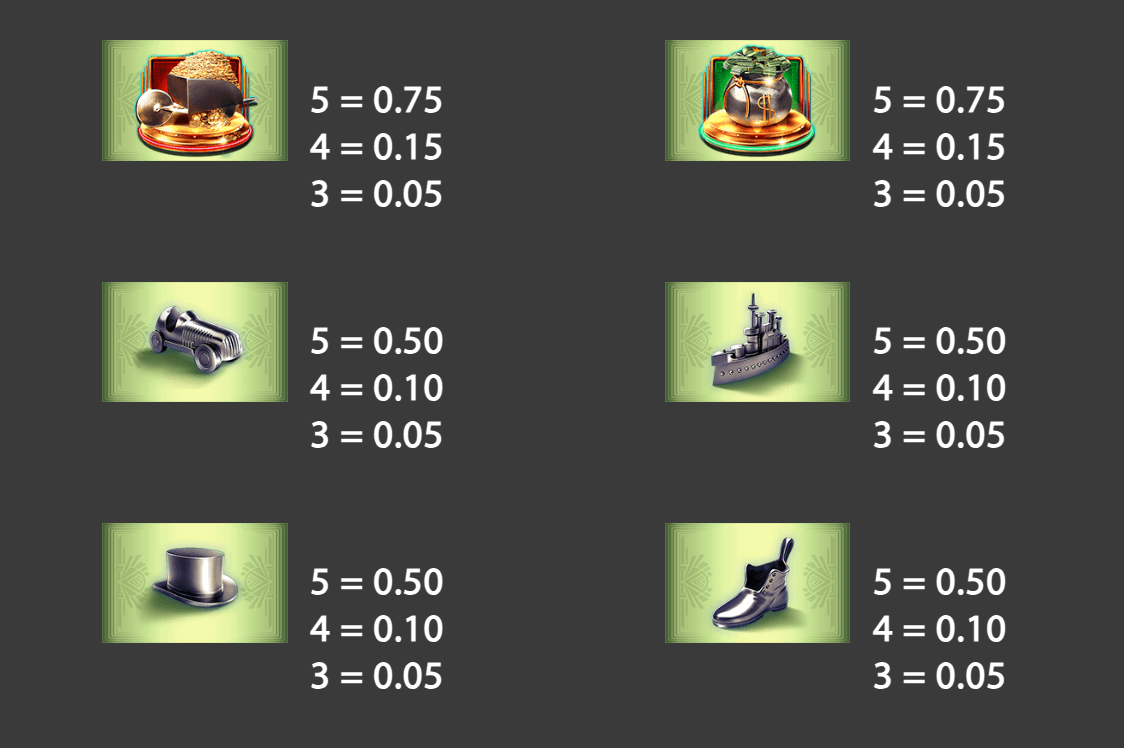The height and width of the screenshot is (748, 1124).
Task: Click the money bag symbol
Action: [x=758, y=100]
